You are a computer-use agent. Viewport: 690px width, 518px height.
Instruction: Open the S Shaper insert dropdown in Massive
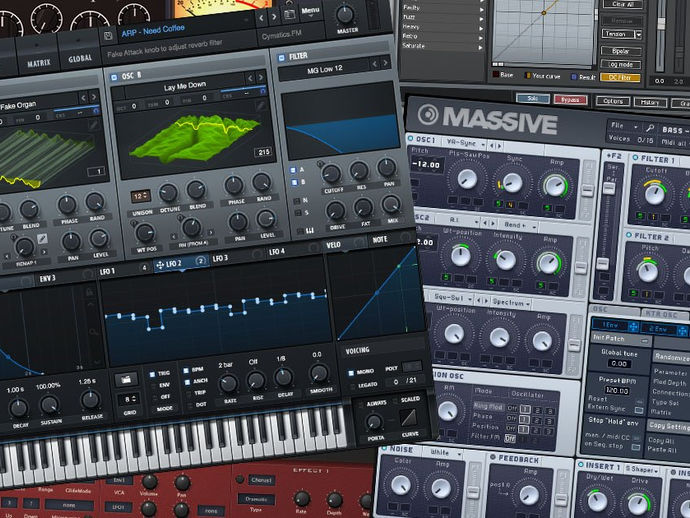642,470
